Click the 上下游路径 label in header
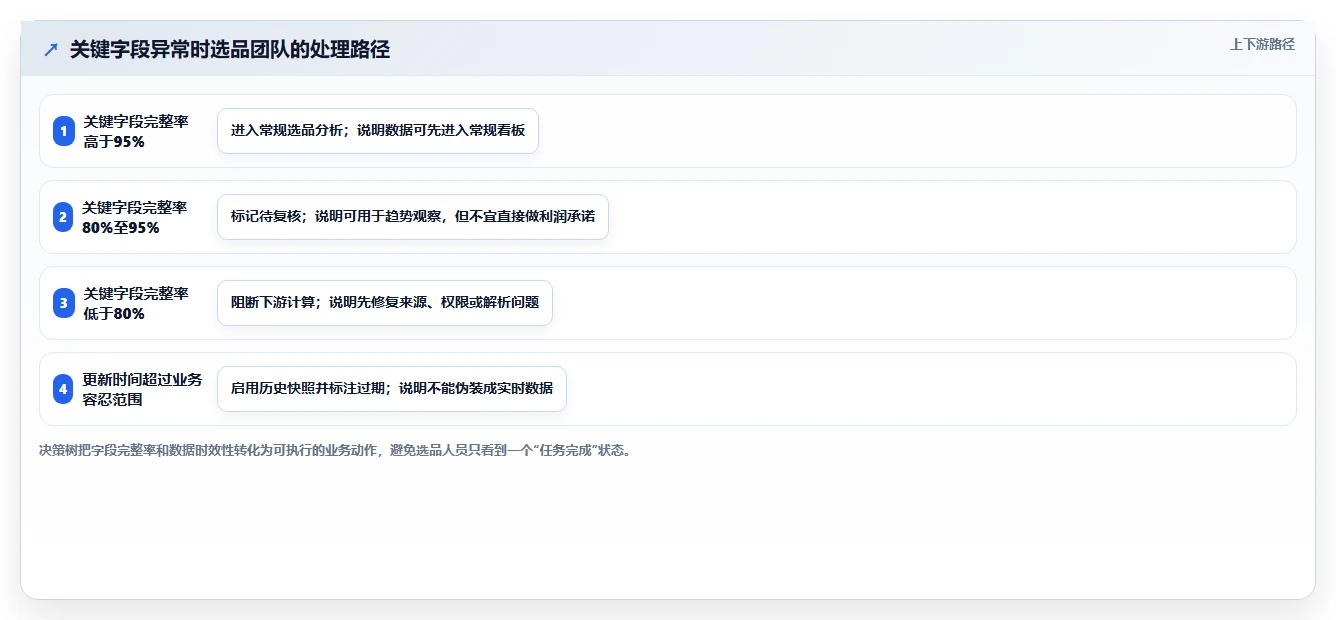Screen dimensions: 1336x620 tap(1262, 44)
